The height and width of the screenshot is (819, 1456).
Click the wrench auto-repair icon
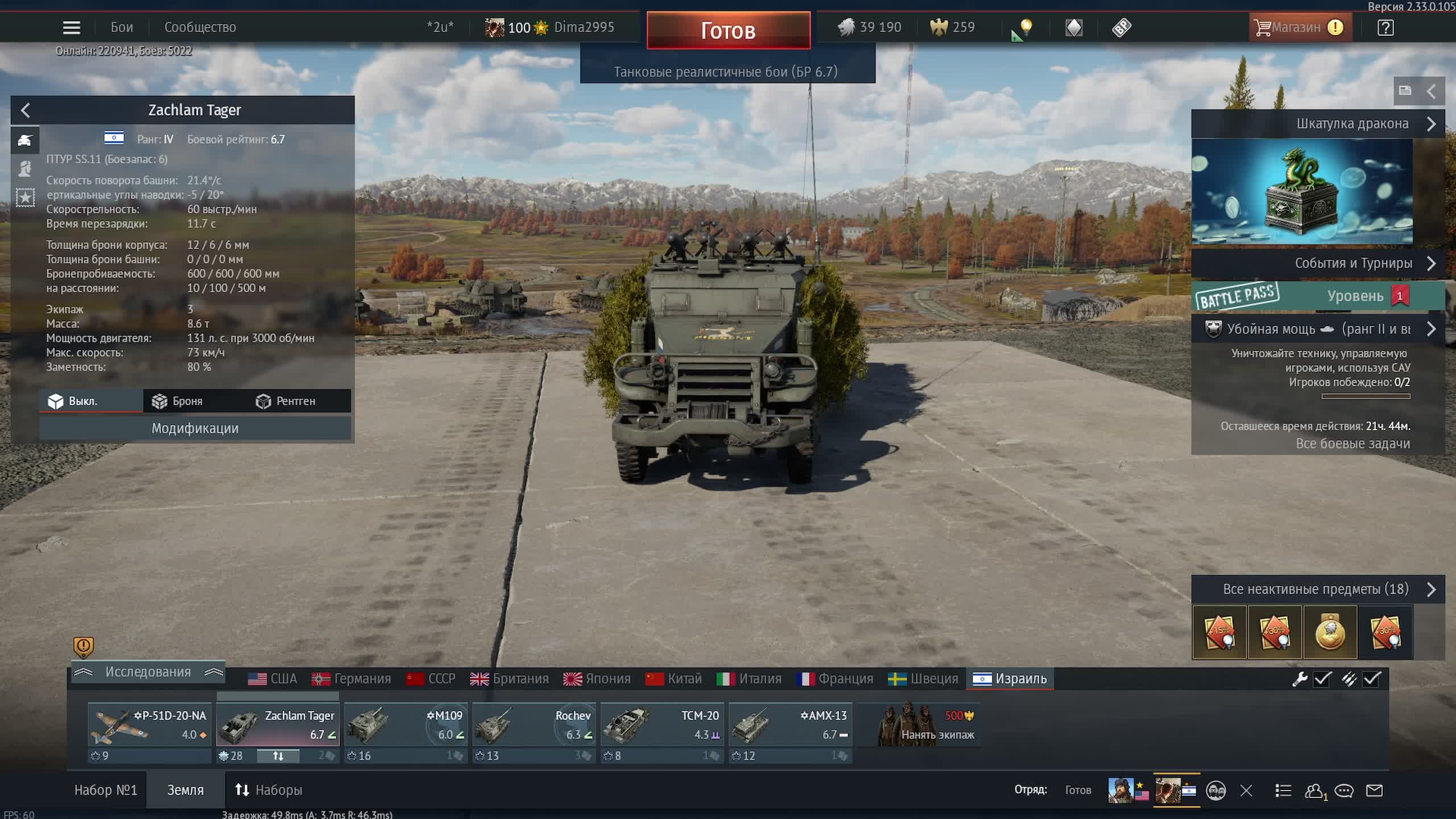pyautogui.click(x=1300, y=679)
